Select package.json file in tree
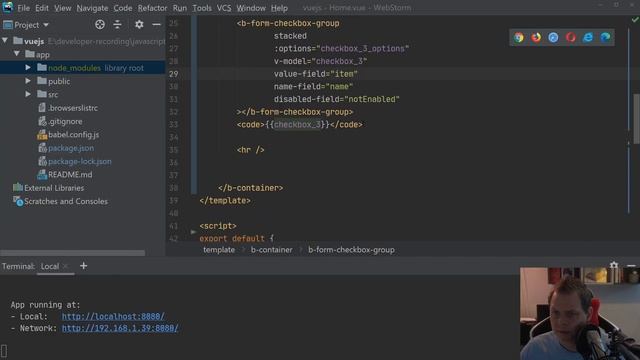 pyautogui.click(x=70, y=148)
